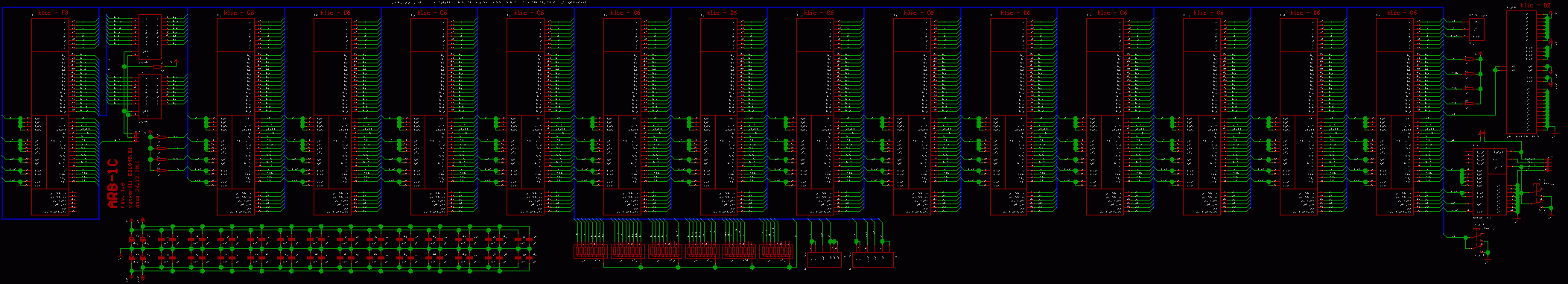Click the small square component beside the last C6 block

tap(1476, 30)
